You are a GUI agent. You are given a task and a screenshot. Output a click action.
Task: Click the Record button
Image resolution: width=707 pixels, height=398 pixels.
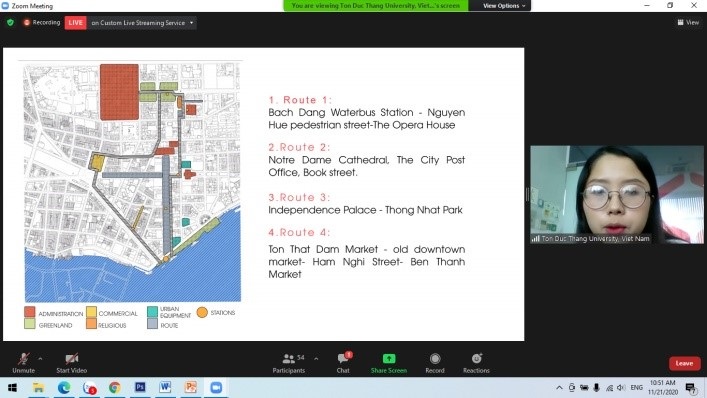tap(435, 363)
